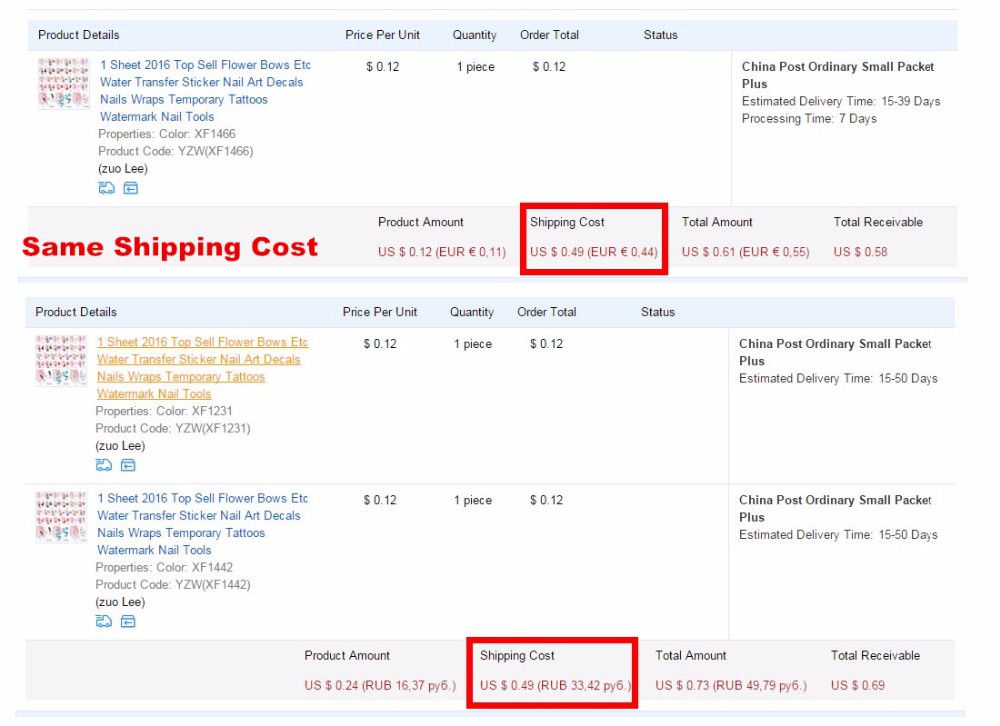
Task: Open the XF1466 nail decal product thumbnail
Action: tap(64, 83)
